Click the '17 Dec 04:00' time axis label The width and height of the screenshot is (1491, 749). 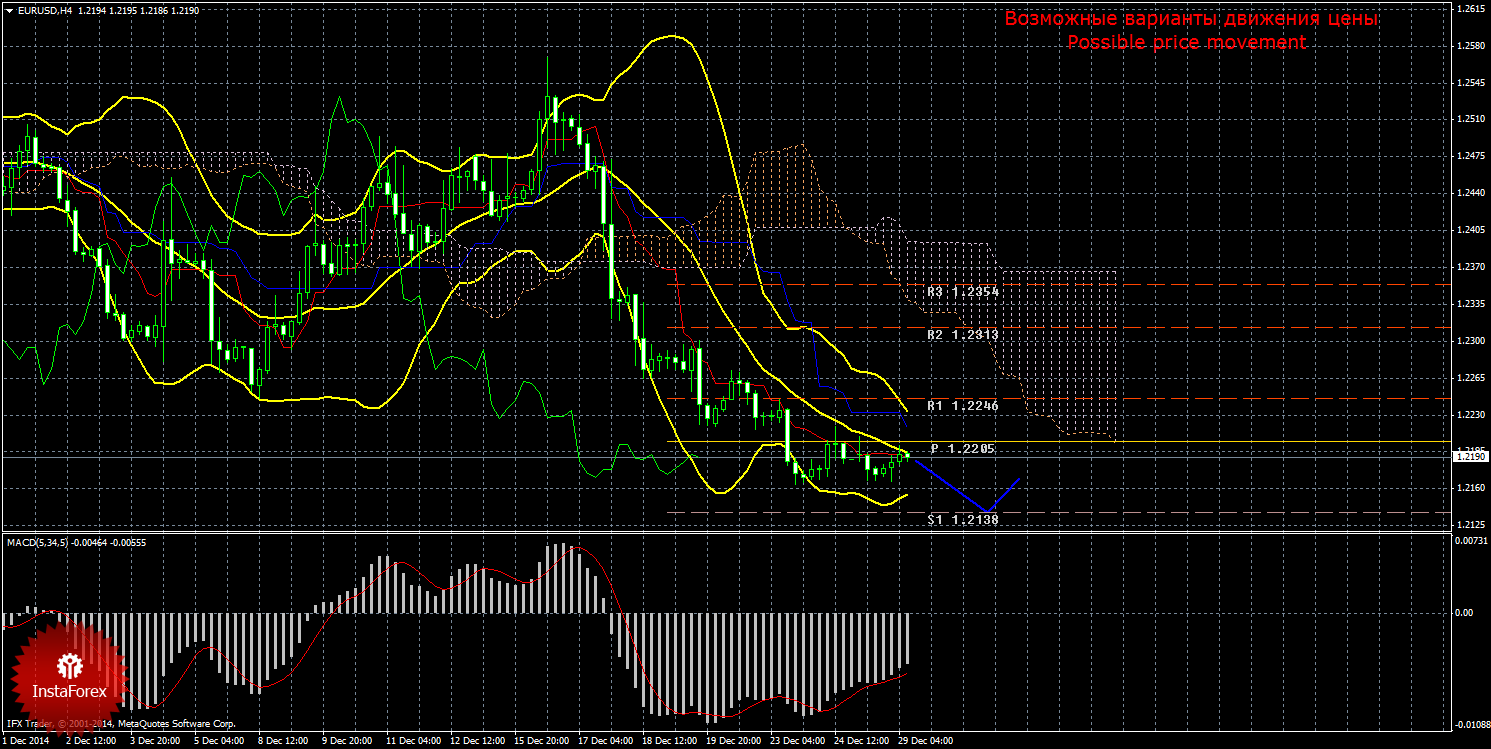pos(607,741)
